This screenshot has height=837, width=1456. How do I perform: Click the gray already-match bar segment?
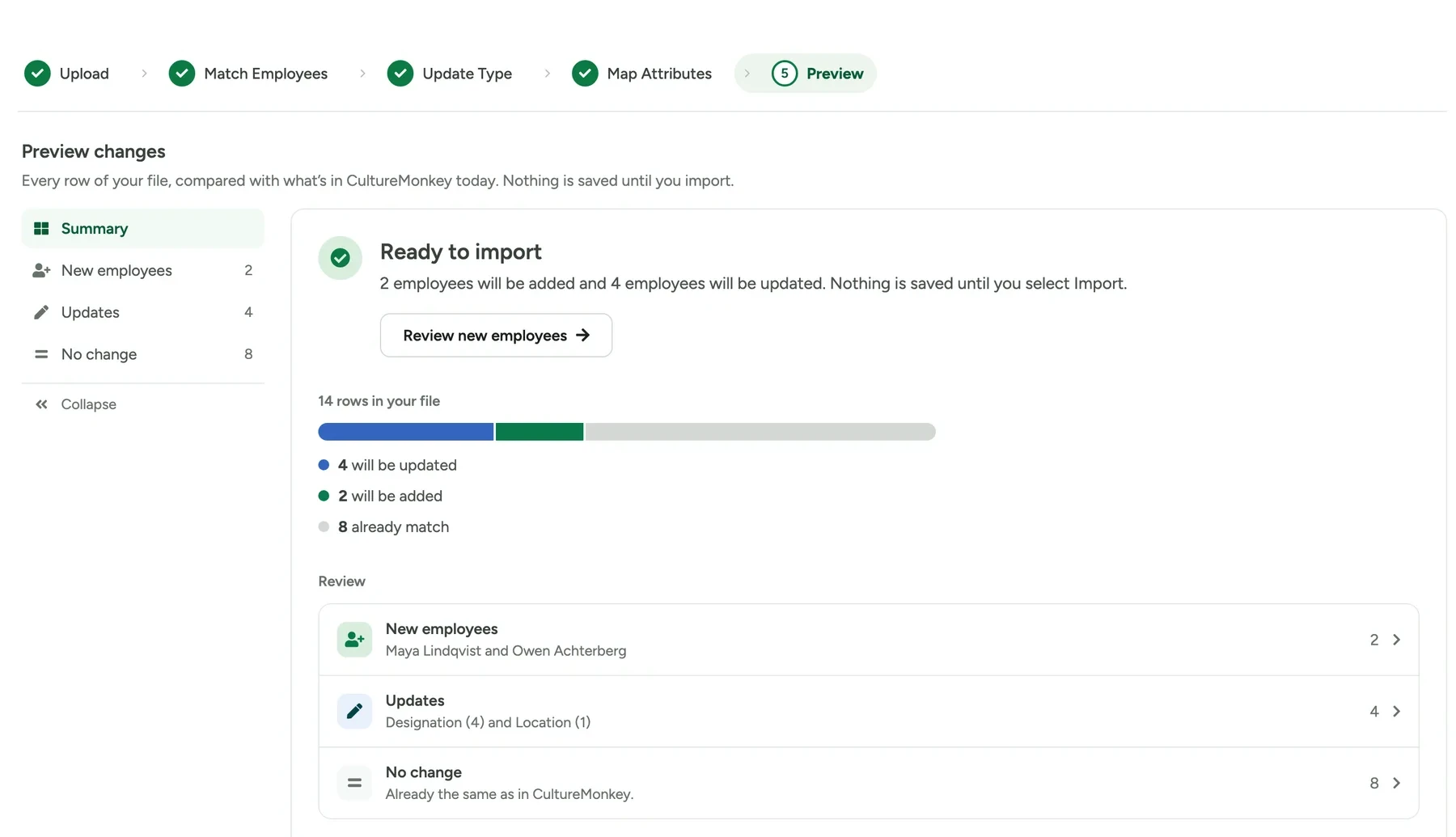click(x=760, y=432)
